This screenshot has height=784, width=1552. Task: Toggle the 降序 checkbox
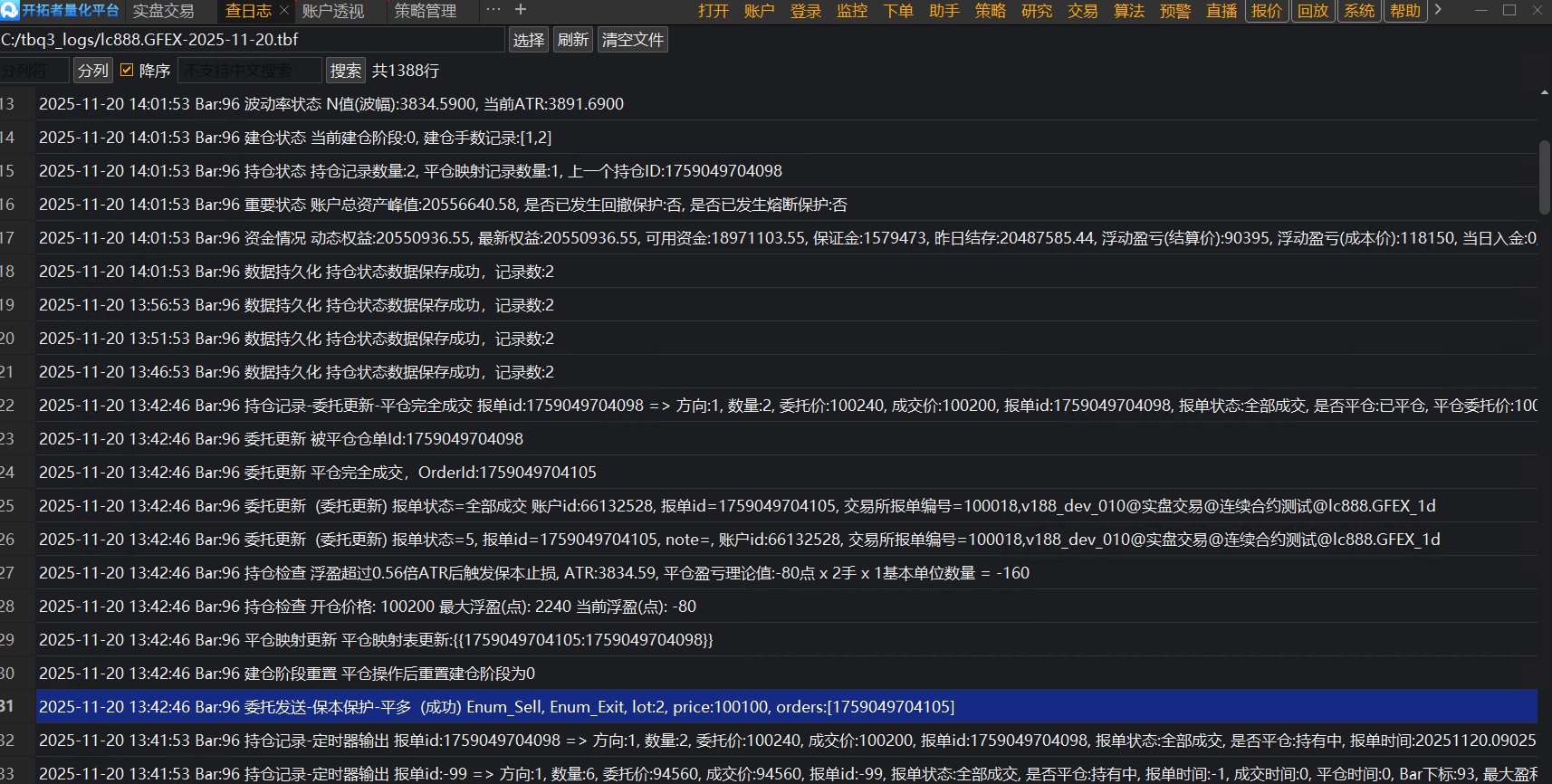[128, 70]
